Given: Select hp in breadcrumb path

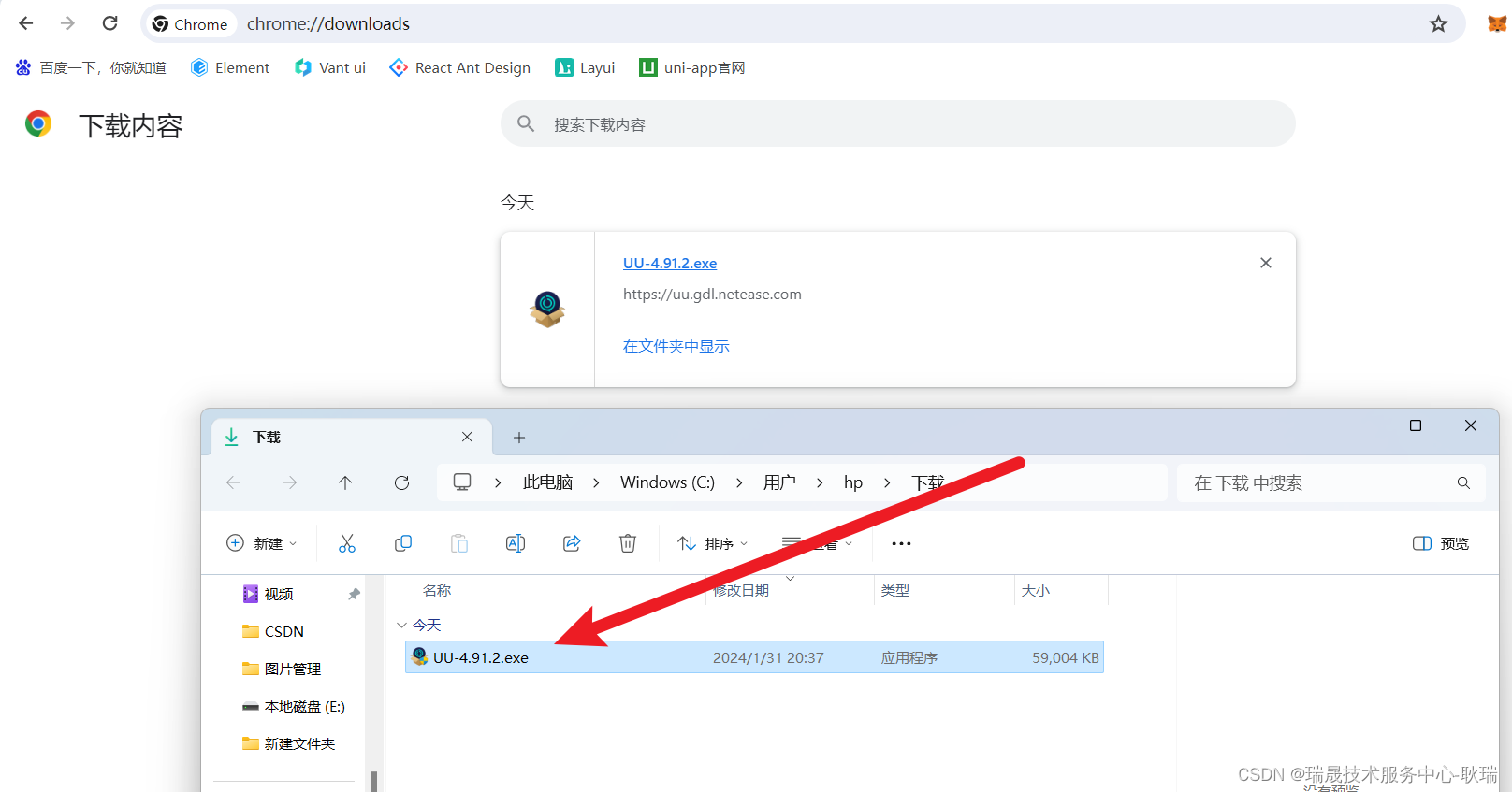Looking at the screenshot, I should [x=853, y=482].
